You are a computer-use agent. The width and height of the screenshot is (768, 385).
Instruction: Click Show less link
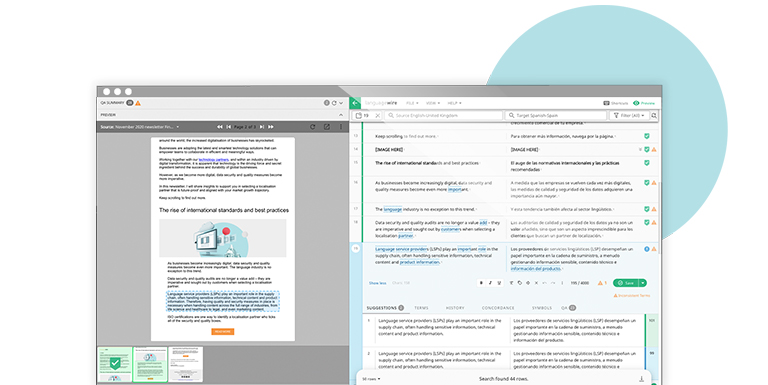point(377,283)
